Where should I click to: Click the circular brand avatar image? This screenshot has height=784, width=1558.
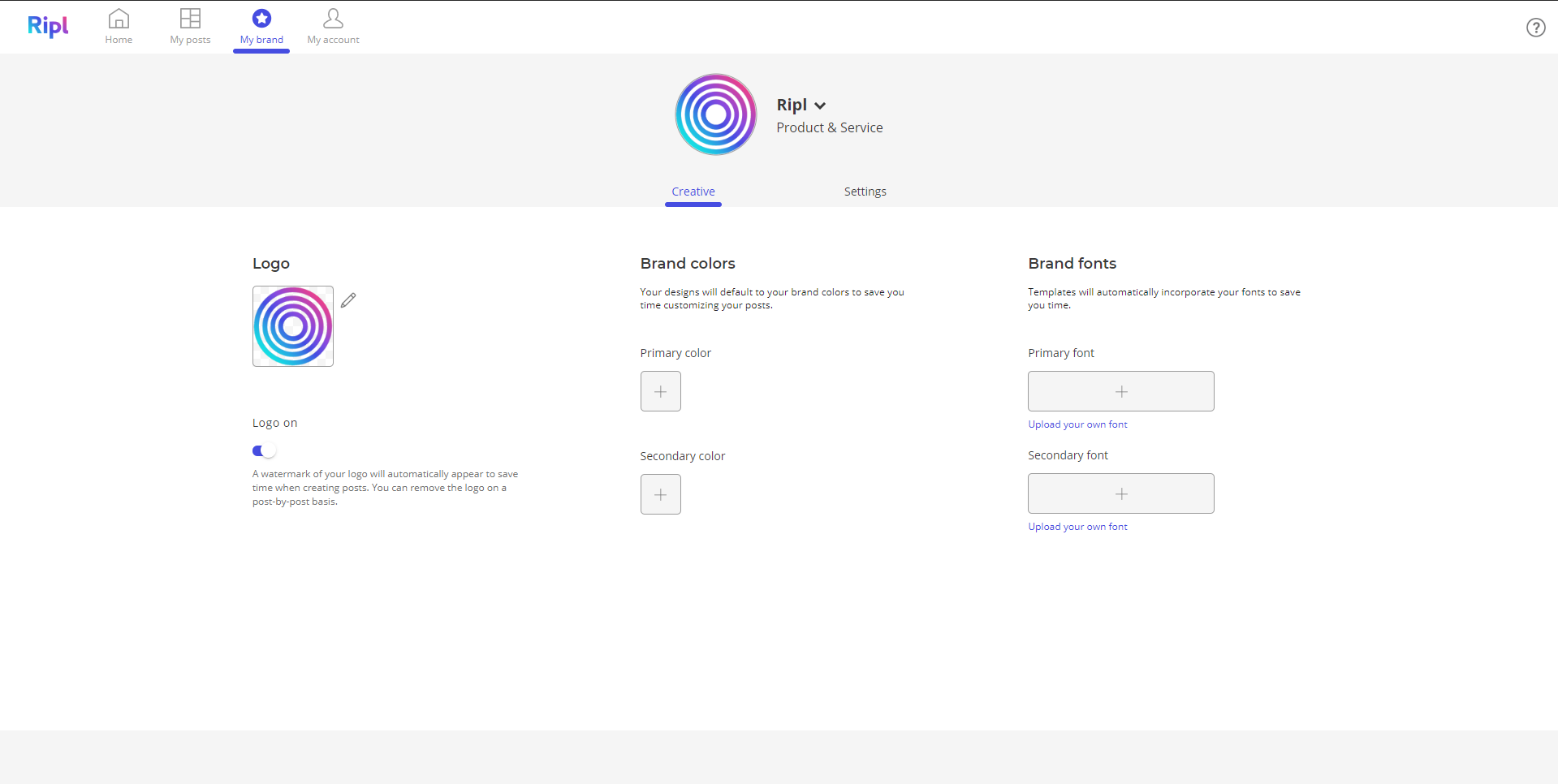(714, 114)
